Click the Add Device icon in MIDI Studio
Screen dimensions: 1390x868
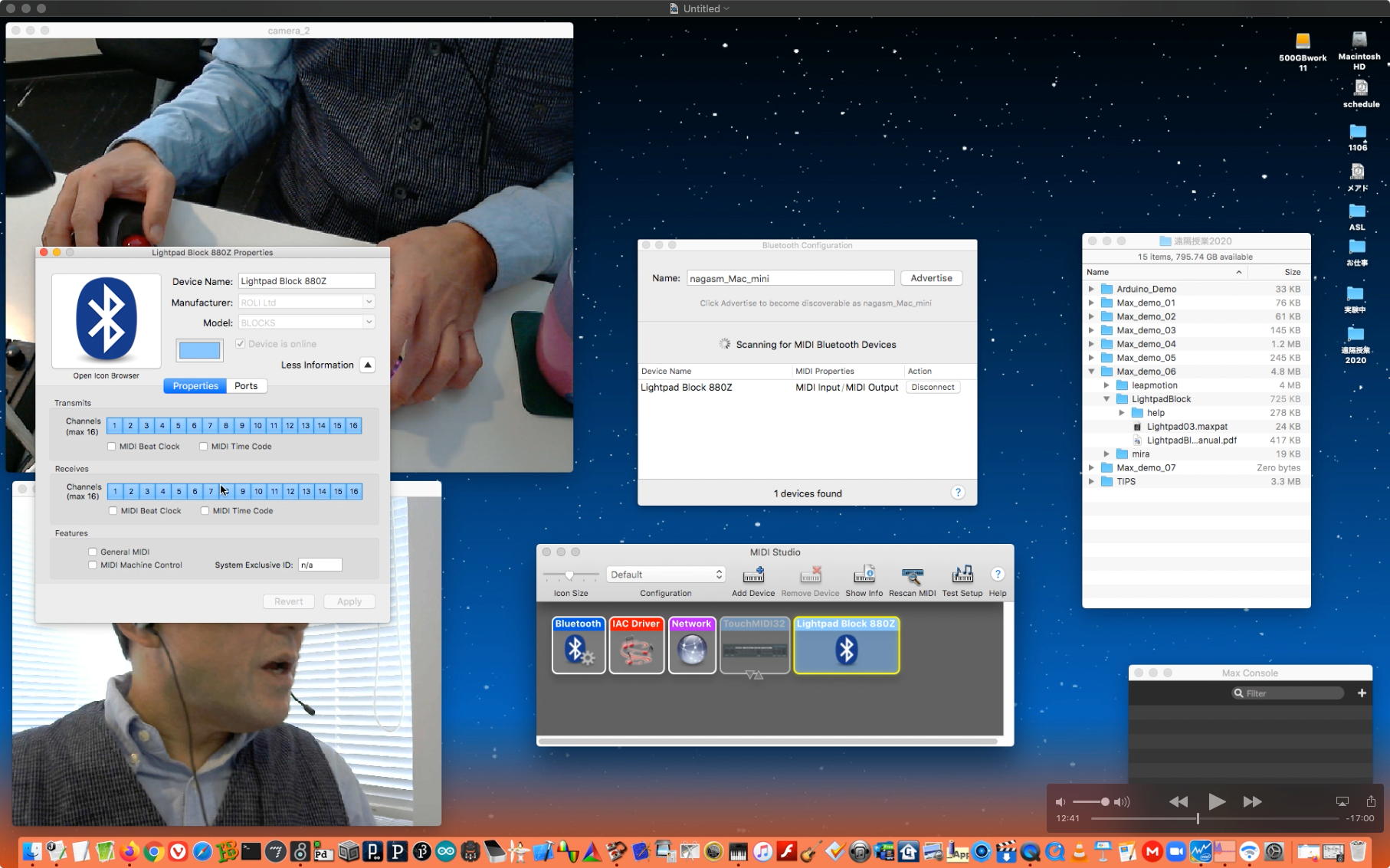(x=753, y=575)
